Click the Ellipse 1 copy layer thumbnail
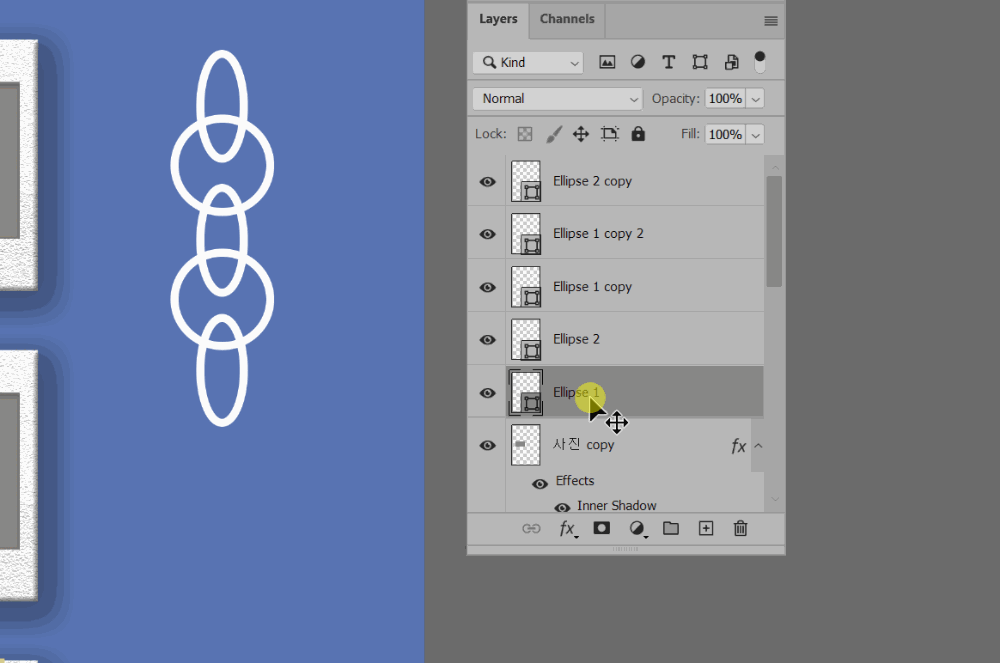The height and width of the screenshot is (663, 1000). pyautogui.click(x=526, y=287)
